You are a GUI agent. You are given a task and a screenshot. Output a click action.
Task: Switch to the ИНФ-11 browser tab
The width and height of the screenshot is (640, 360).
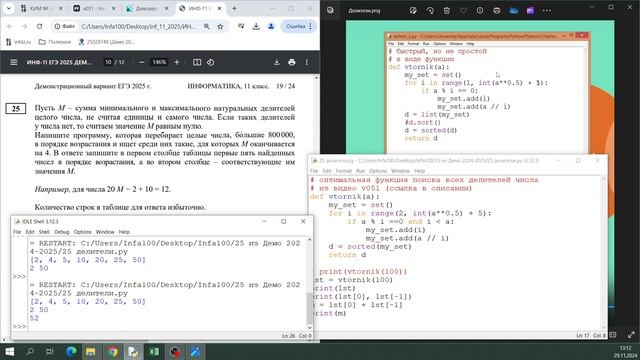coord(200,8)
